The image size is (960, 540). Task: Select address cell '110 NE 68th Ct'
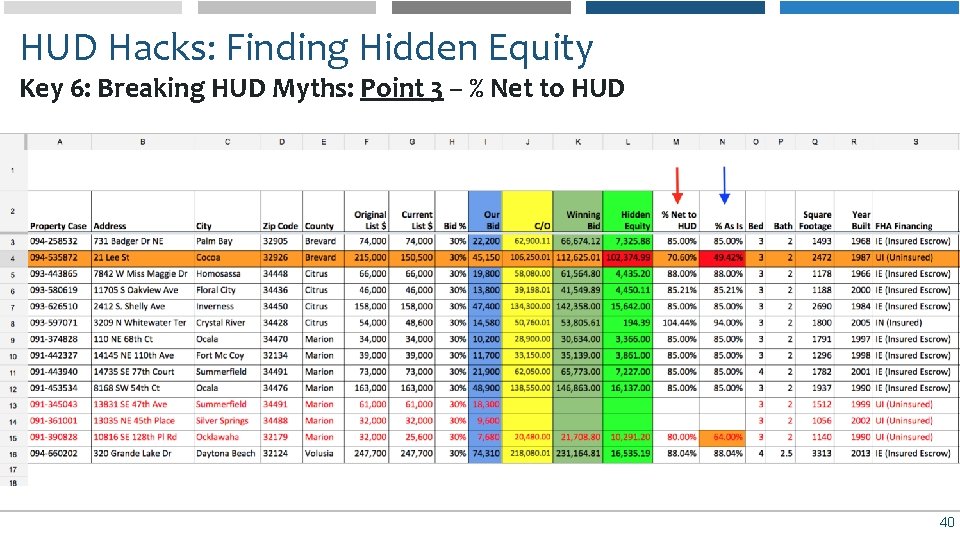pos(143,339)
